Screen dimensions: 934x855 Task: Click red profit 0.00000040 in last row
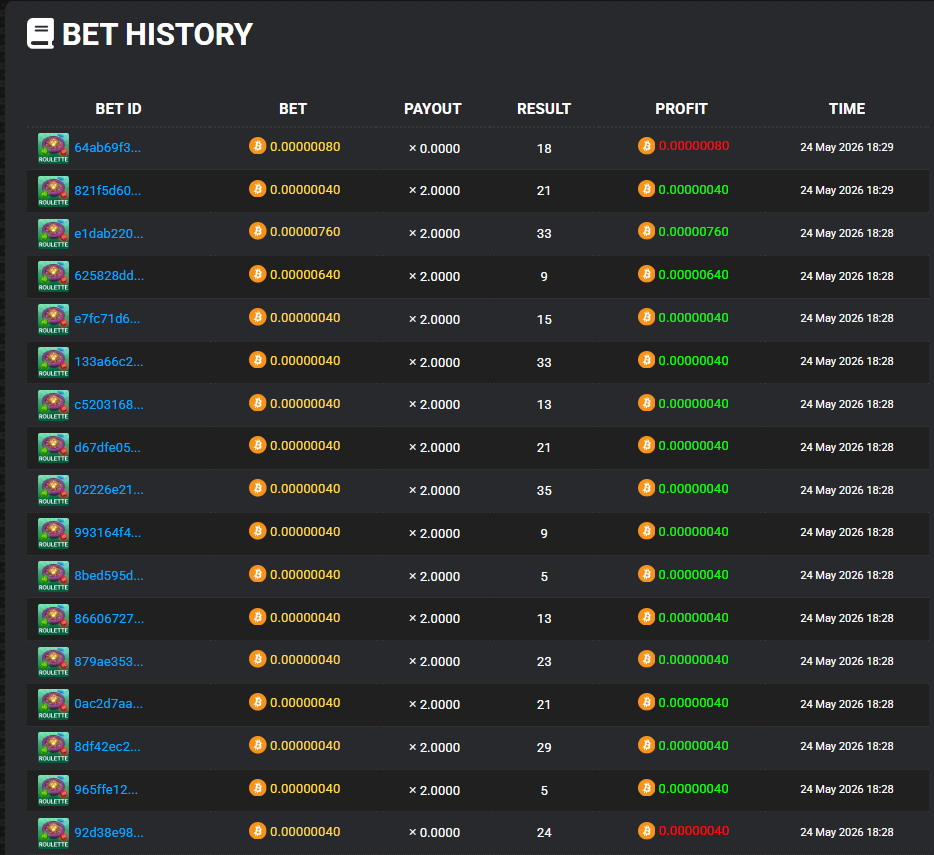(x=694, y=831)
